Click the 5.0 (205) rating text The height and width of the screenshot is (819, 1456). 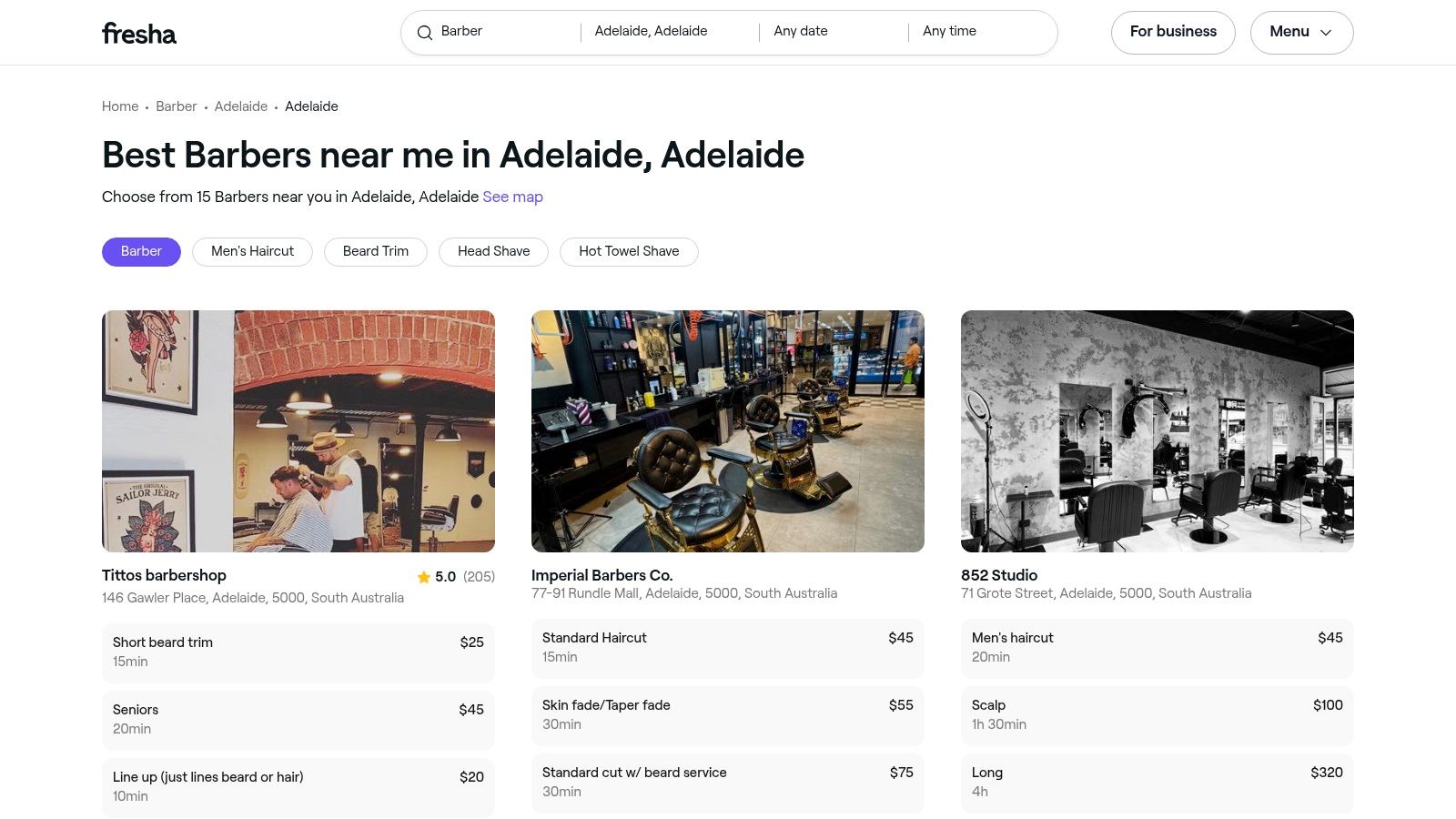click(x=465, y=577)
